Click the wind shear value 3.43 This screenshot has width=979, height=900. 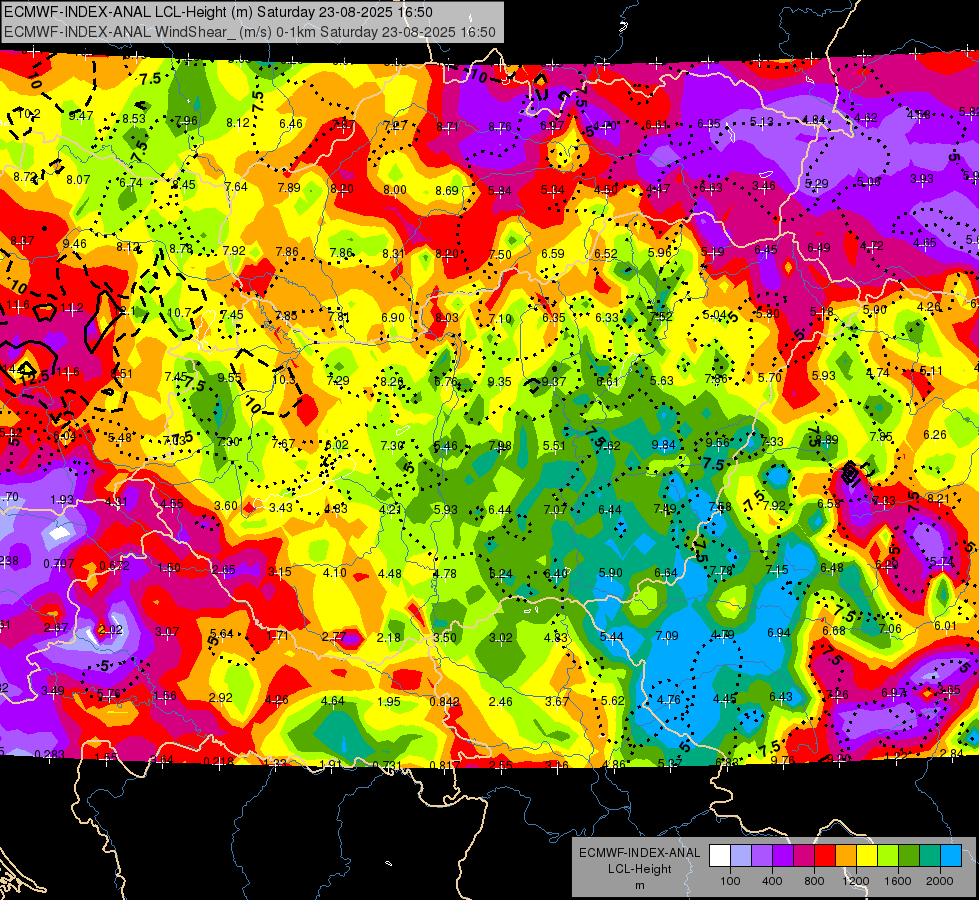(280, 507)
